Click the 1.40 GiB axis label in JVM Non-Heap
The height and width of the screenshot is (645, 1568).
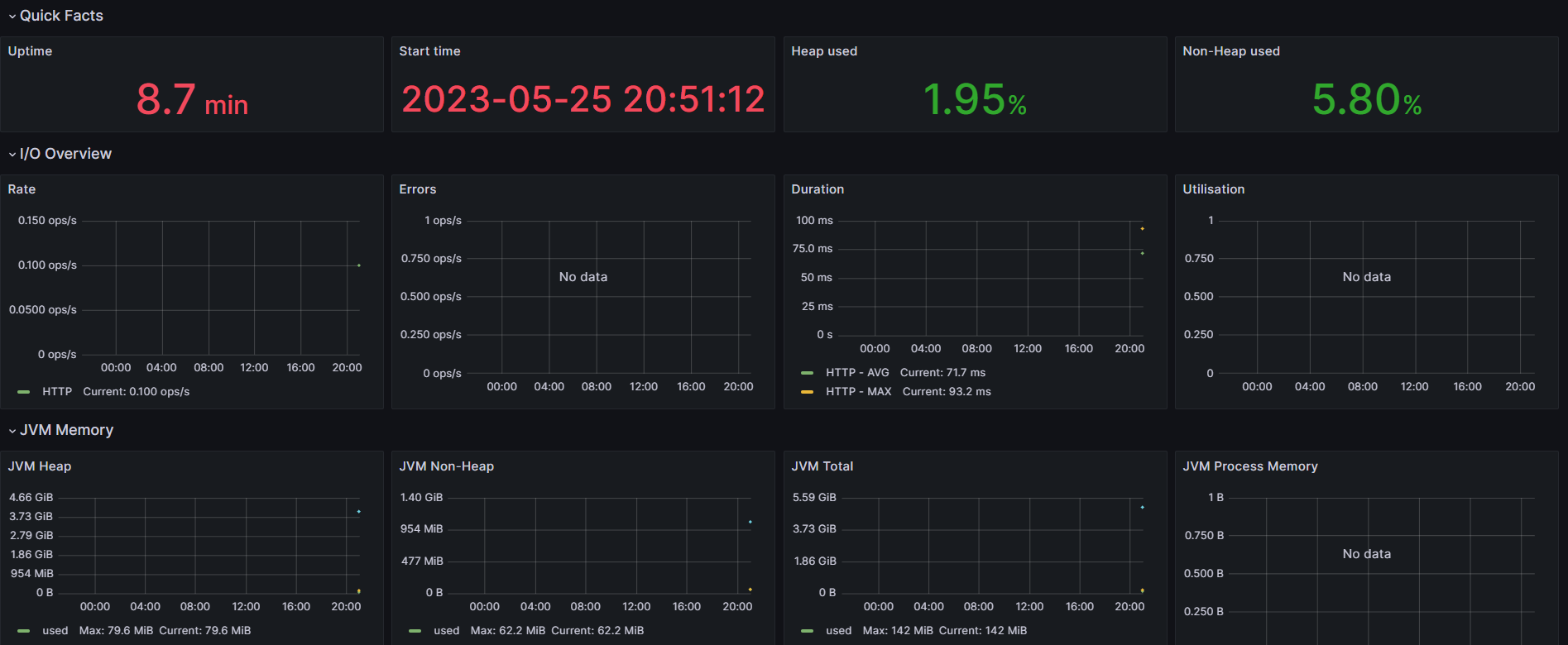click(x=421, y=498)
